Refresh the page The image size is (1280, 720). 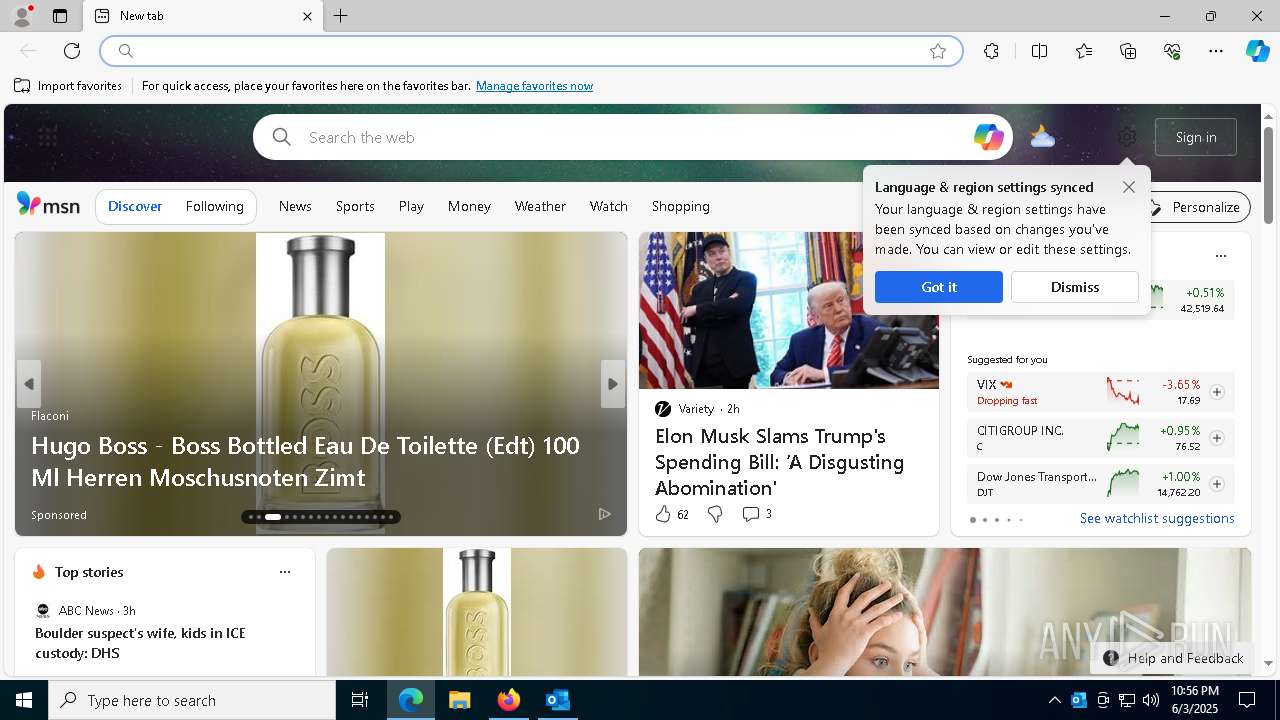(x=72, y=51)
